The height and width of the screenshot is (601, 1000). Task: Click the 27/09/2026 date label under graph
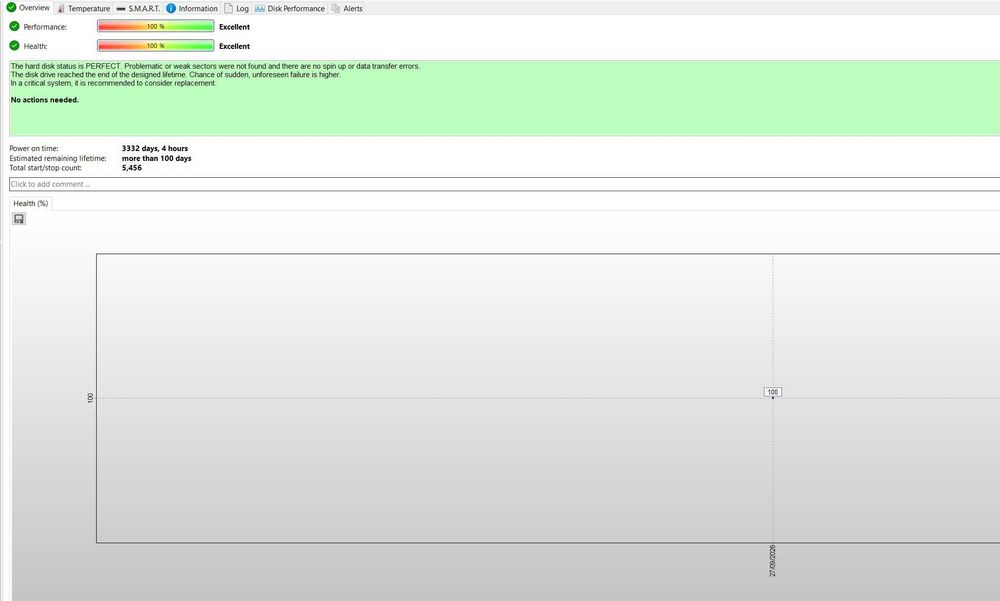point(772,561)
